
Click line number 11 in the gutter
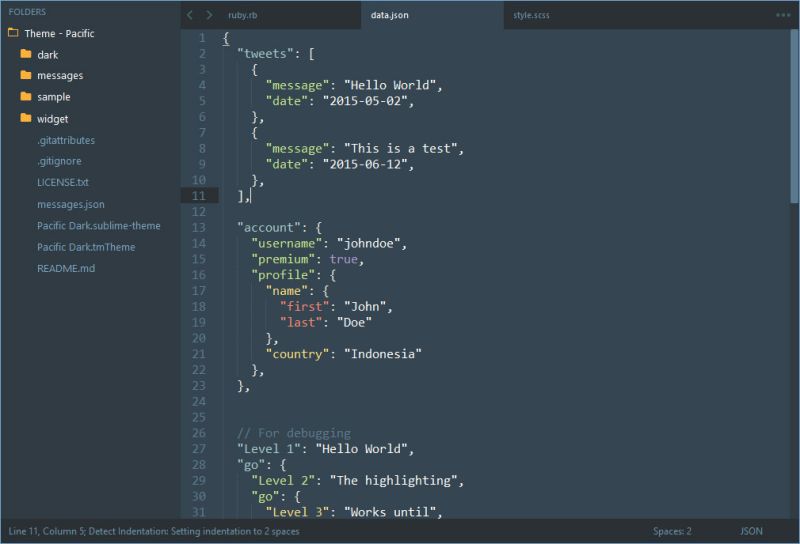point(198,195)
